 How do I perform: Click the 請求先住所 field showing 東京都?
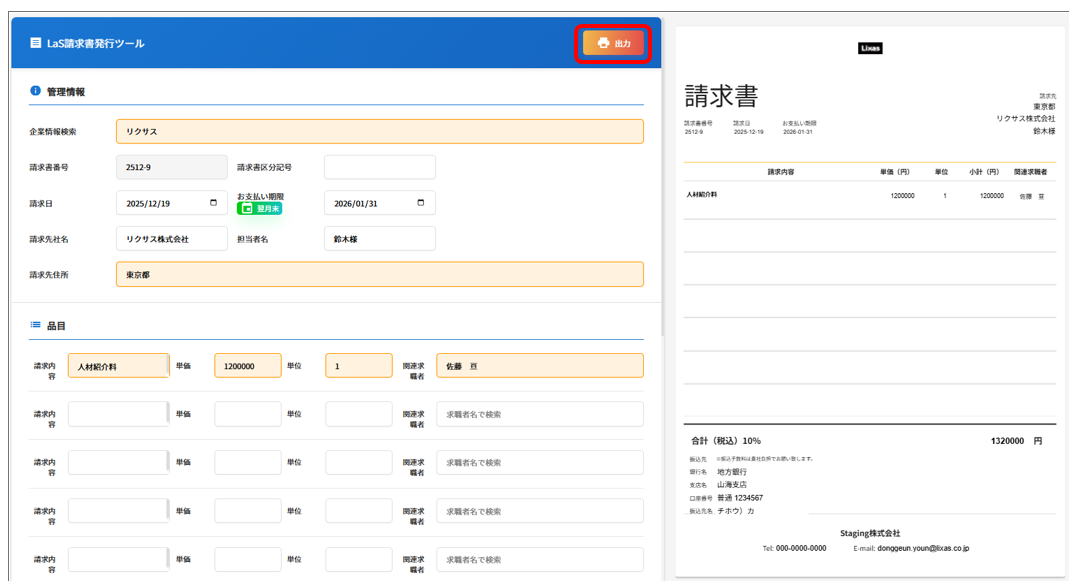tap(379, 275)
